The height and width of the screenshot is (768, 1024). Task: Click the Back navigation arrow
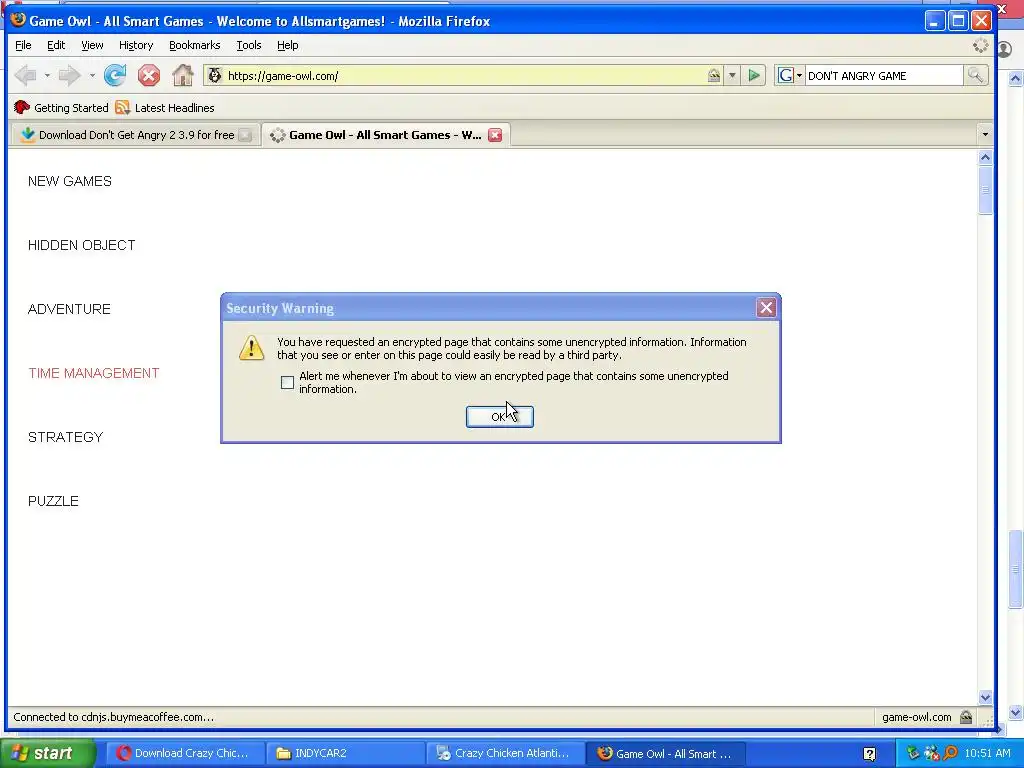pyautogui.click(x=25, y=76)
